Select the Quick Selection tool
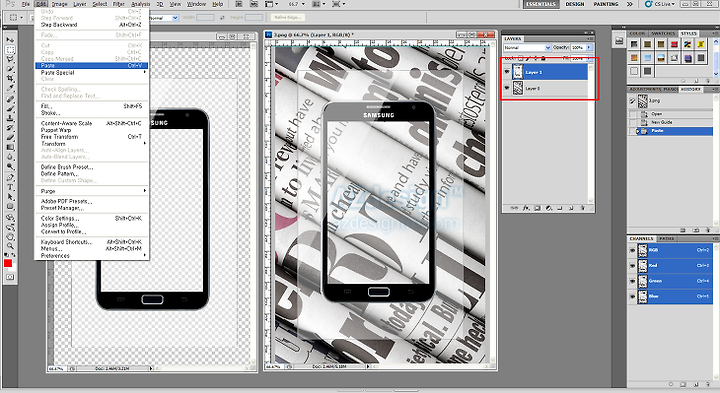The height and width of the screenshot is (393, 720). click(x=10, y=69)
